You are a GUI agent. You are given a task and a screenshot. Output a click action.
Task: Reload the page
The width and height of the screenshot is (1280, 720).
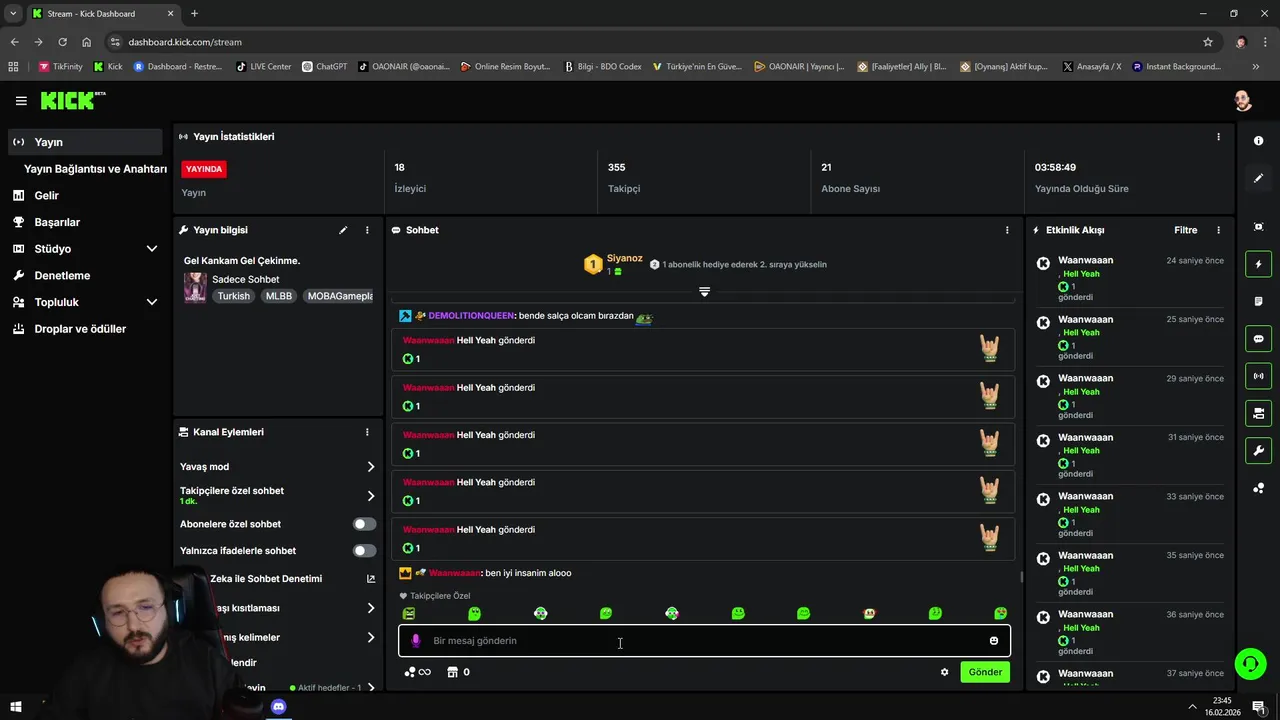pyautogui.click(x=62, y=42)
